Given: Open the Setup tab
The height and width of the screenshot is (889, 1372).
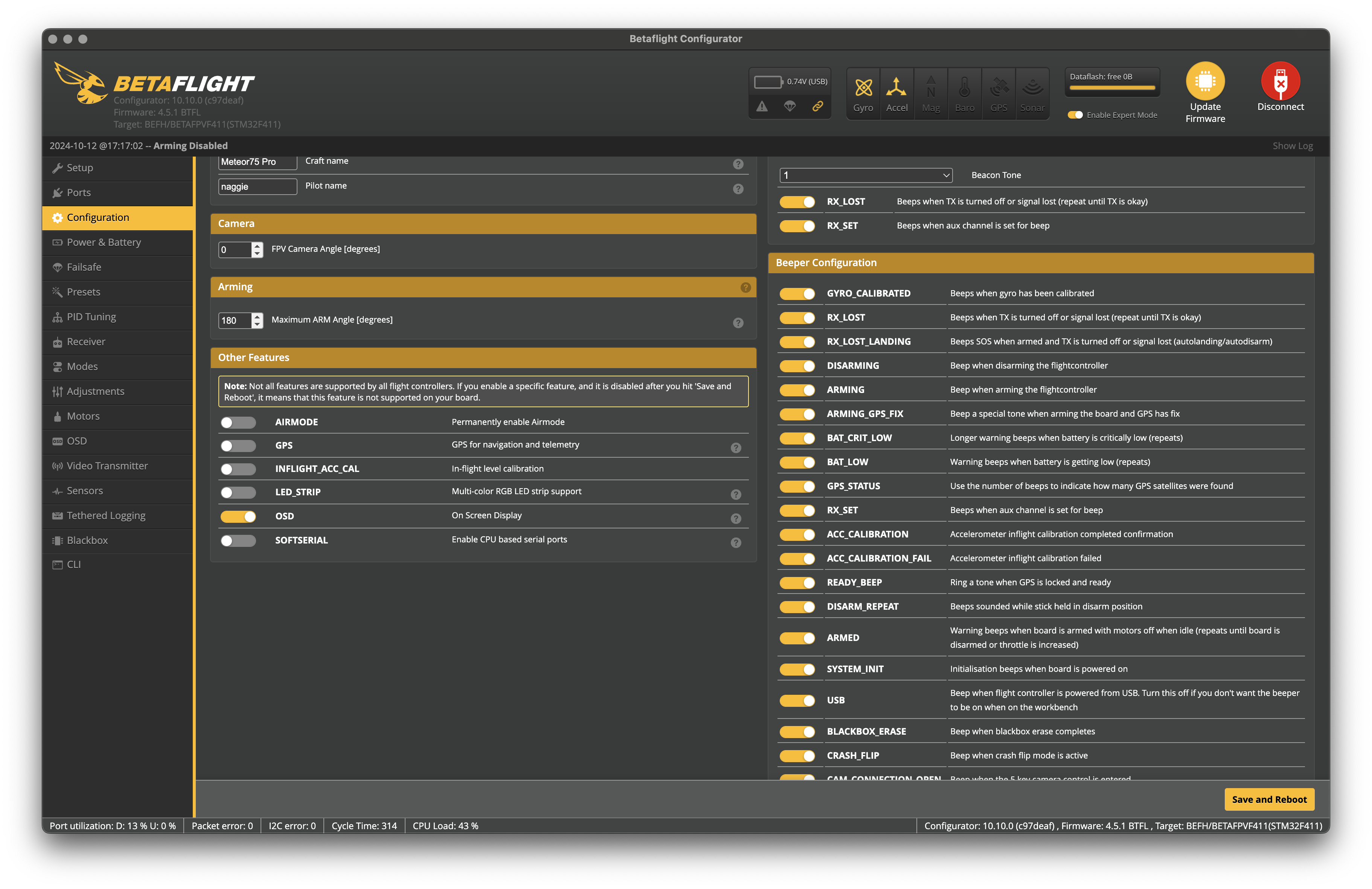Looking at the screenshot, I should [x=117, y=167].
